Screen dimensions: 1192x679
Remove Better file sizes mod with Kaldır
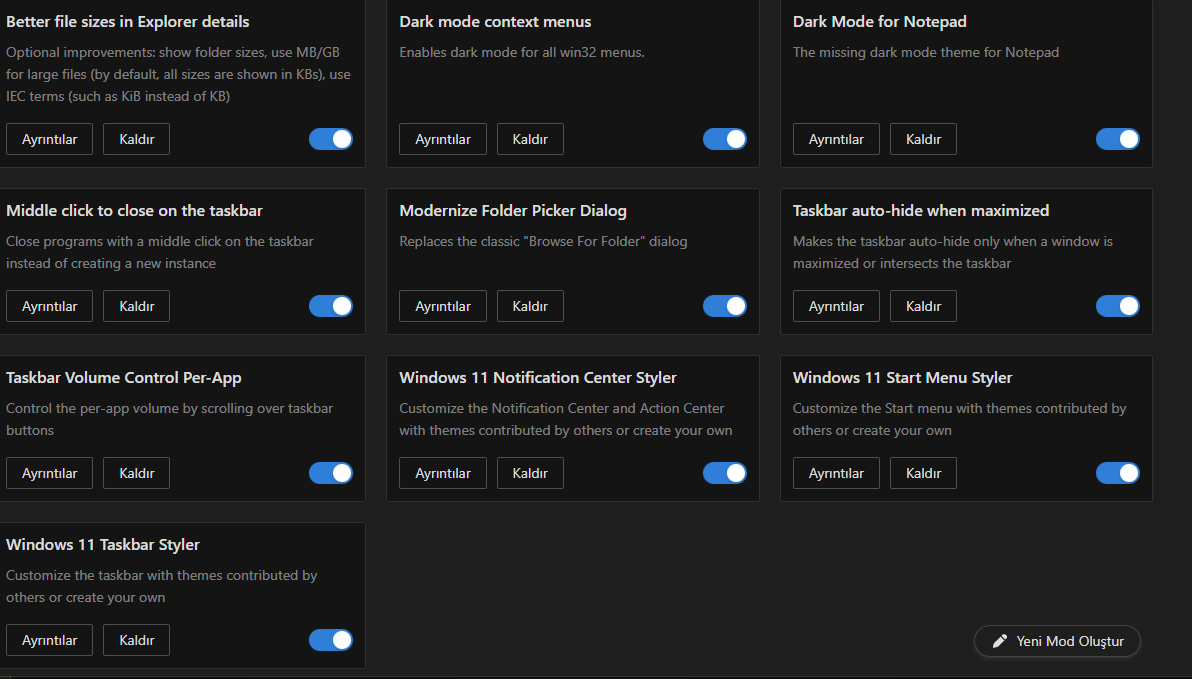click(x=137, y=139)
